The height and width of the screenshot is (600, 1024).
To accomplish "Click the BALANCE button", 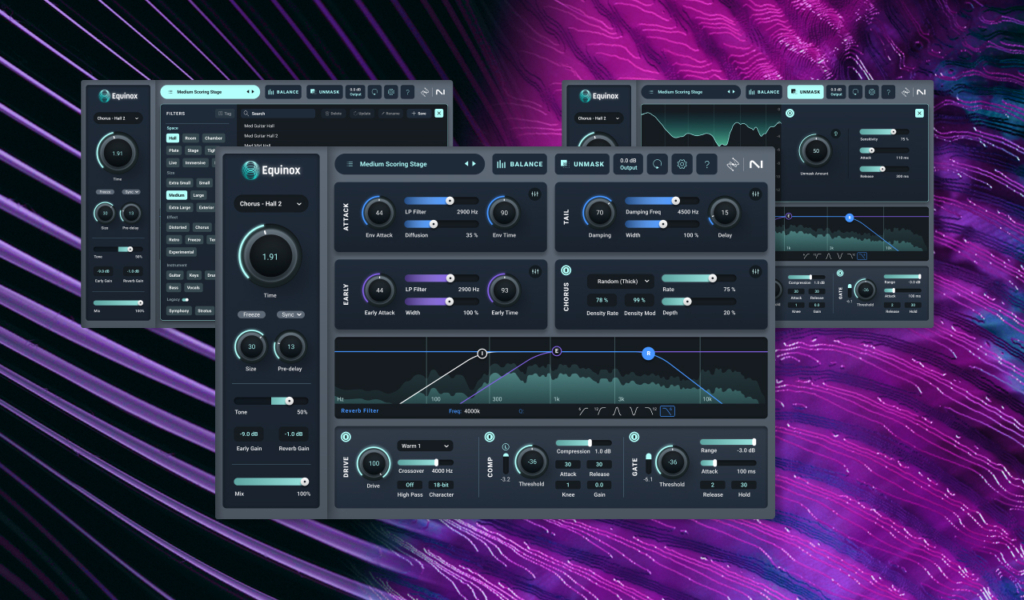I will pos(519,164).
